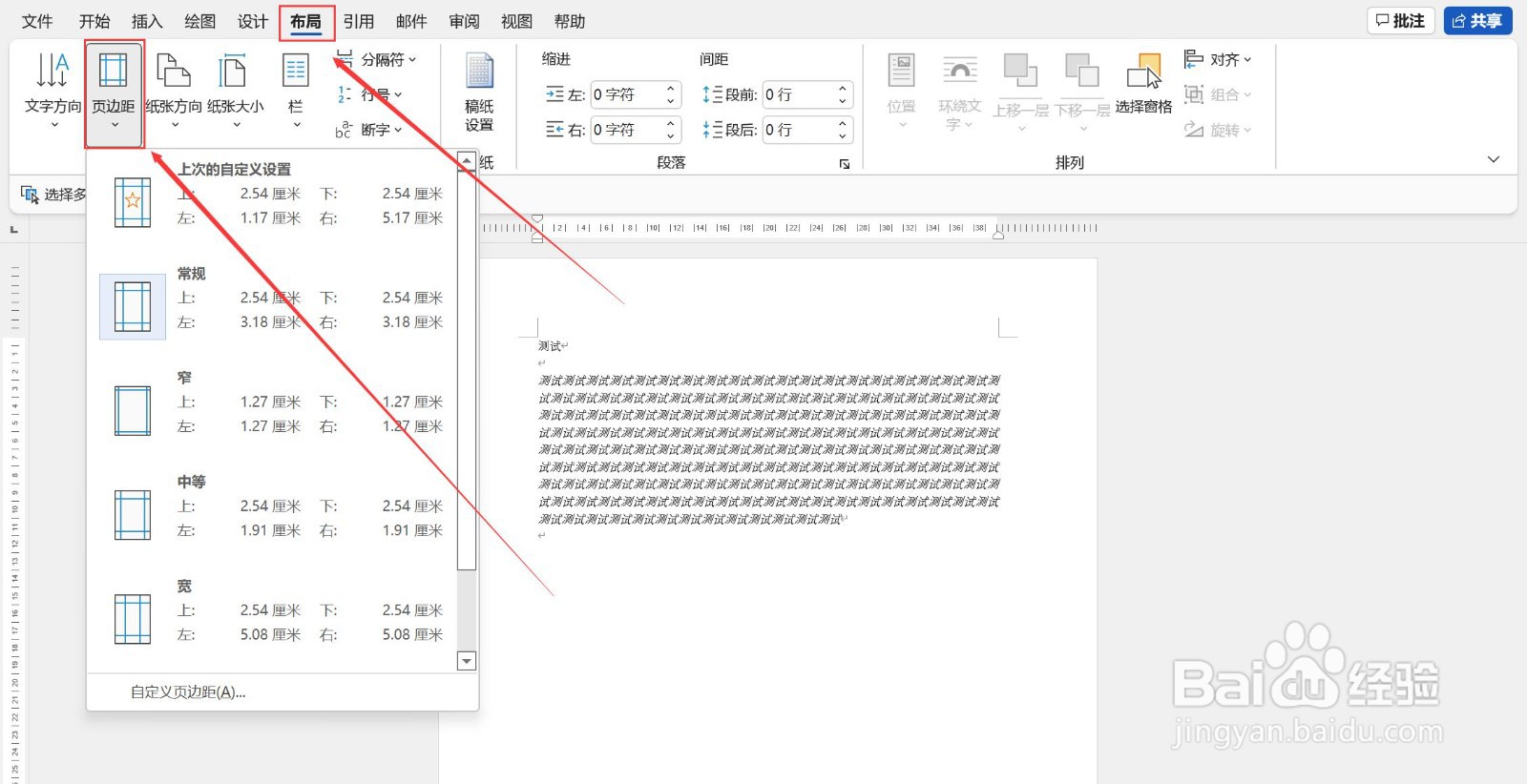The image size is (1527, 784).
Task: Click the margin list scrollbar thumb
Action: [467, 370]
